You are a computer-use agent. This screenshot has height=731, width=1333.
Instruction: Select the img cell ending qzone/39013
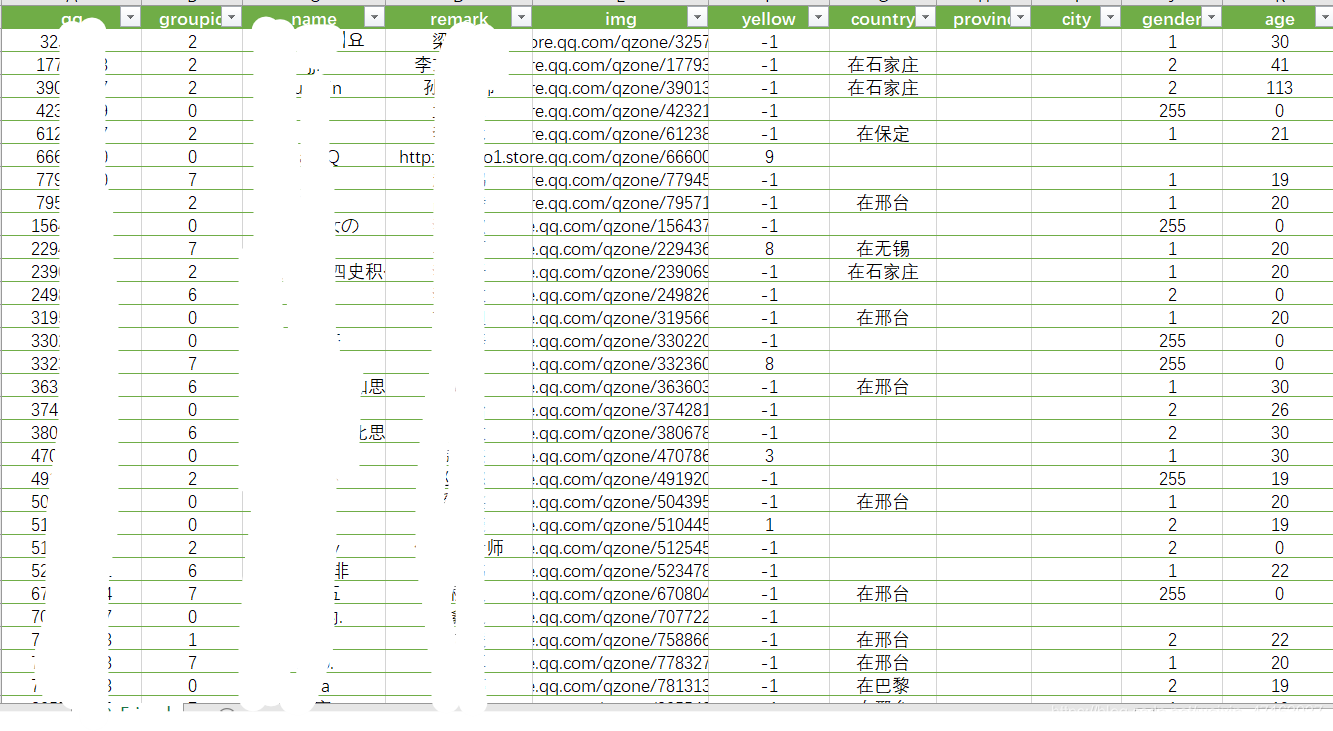pyautogui.click(x=620, y=88)
